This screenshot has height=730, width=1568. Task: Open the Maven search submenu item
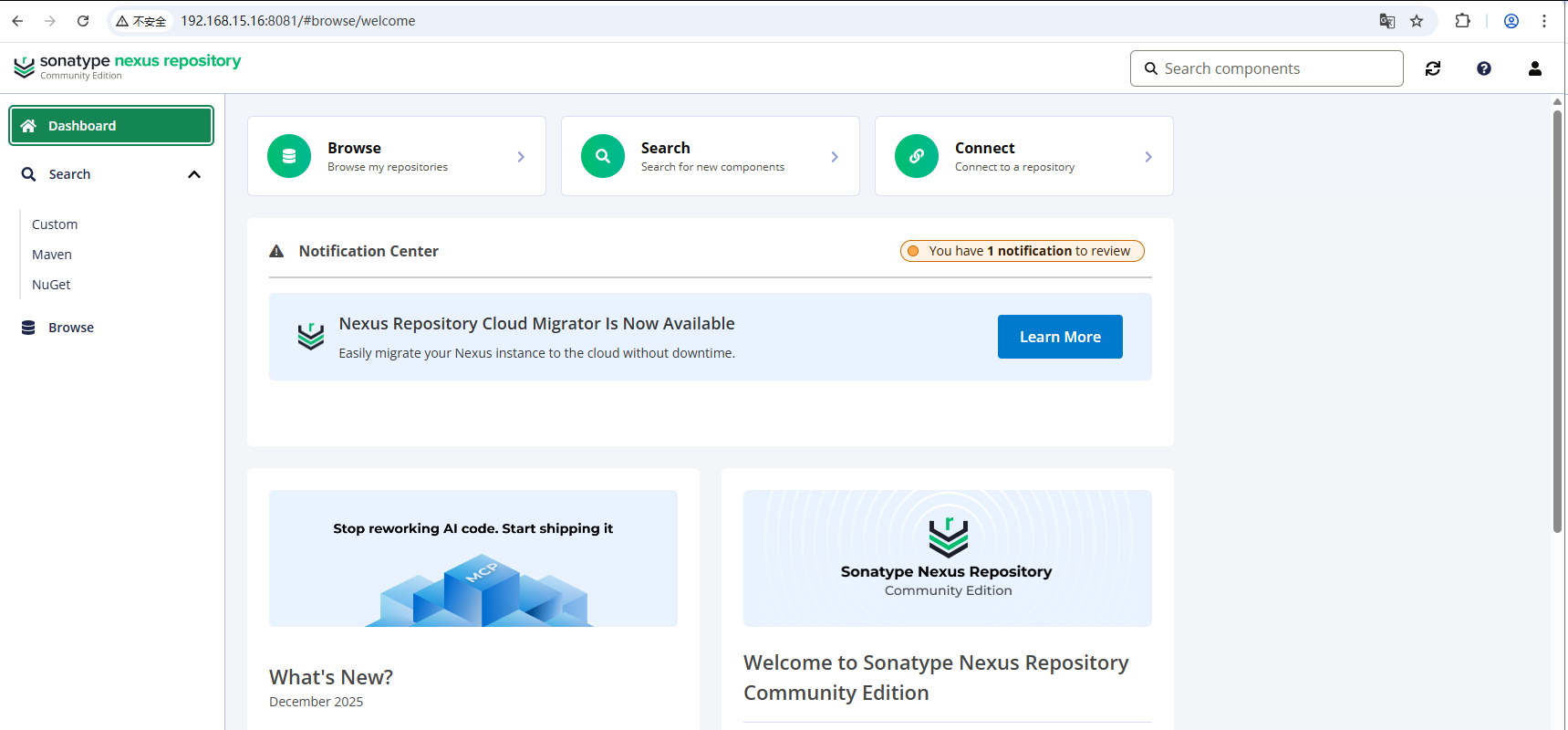coord(52,255)
